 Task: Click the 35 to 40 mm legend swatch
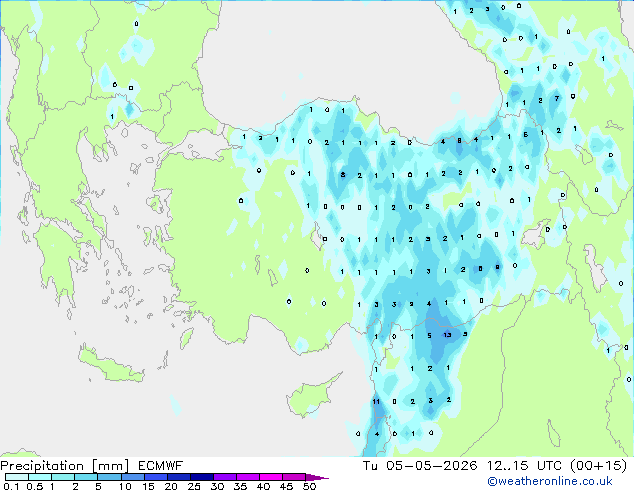(247, 477)
